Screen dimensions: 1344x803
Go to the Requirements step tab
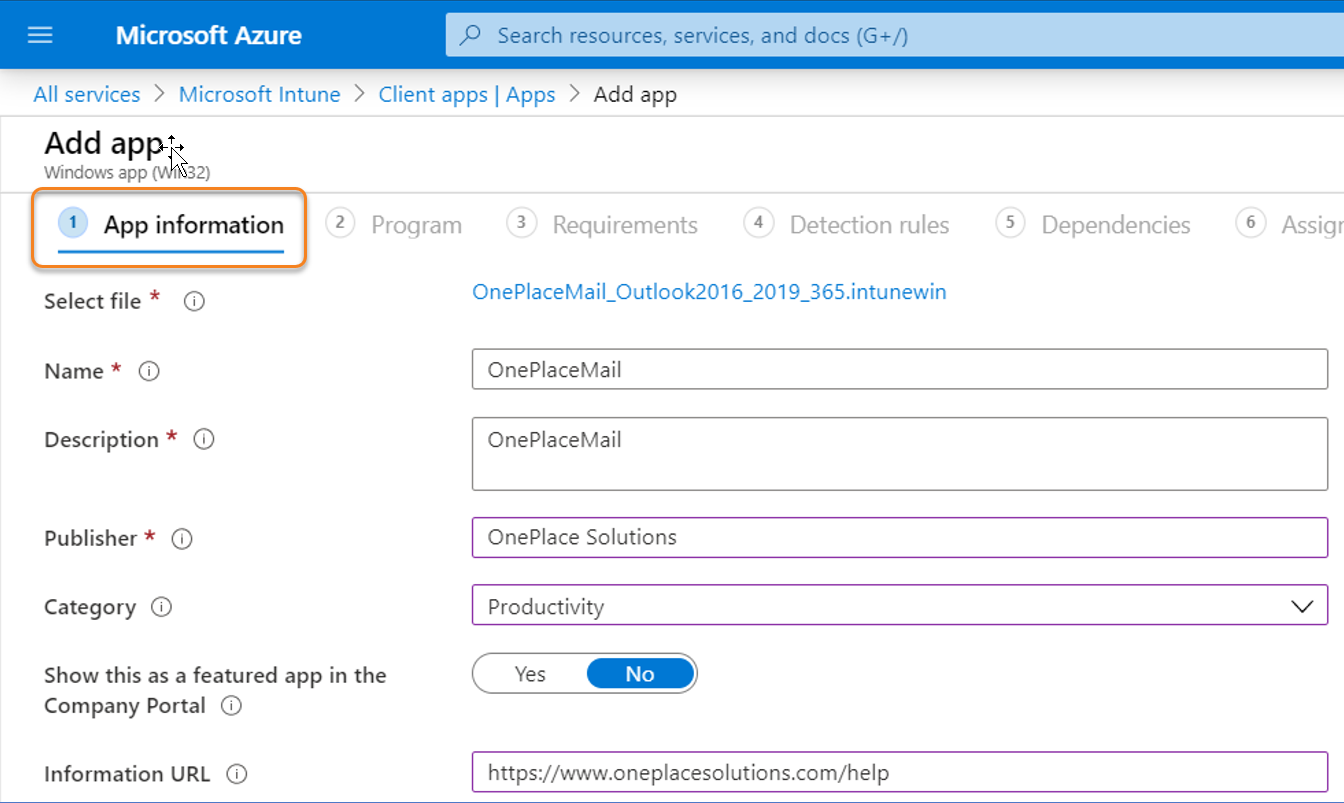(x=603, y=224)
